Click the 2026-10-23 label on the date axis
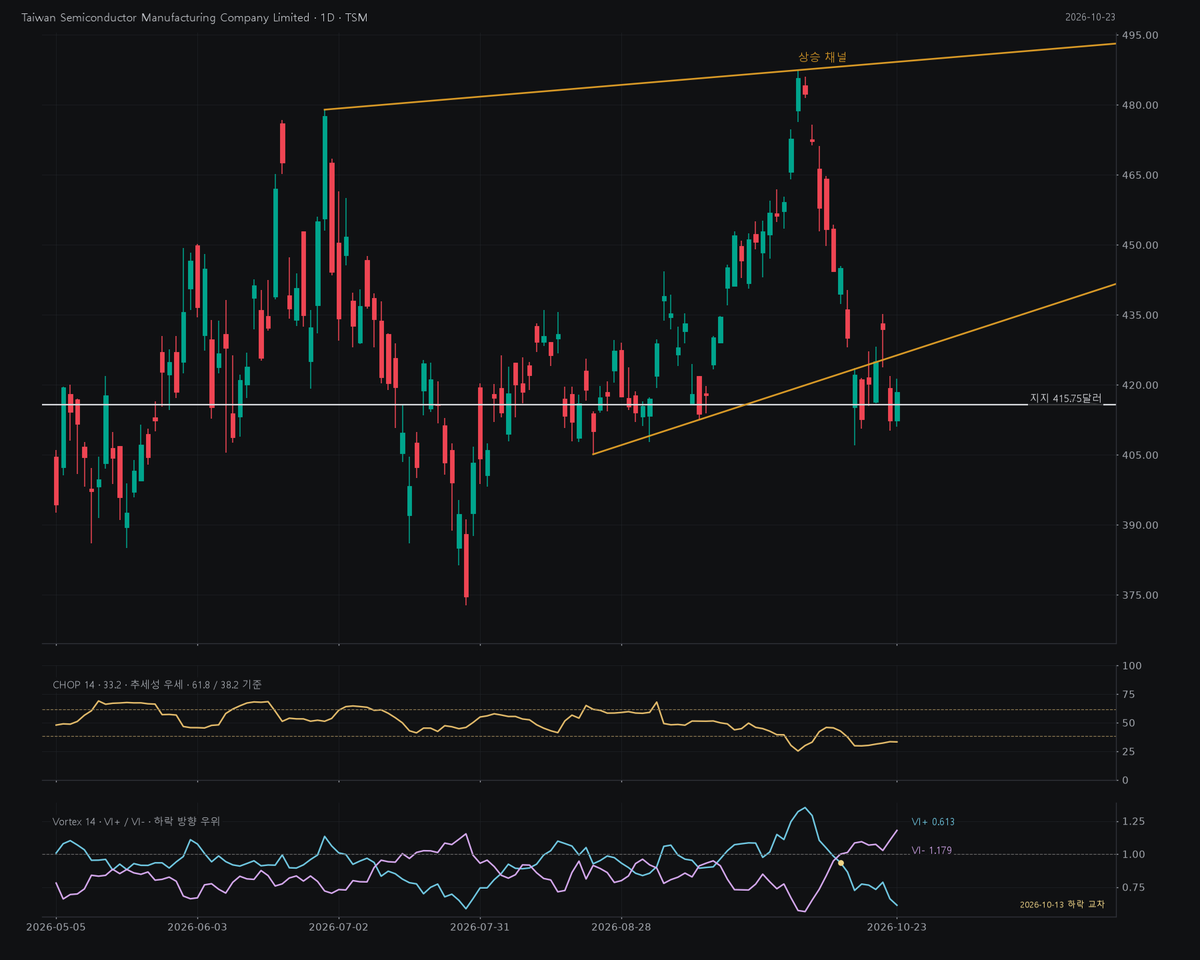The width and height of the screenshot is (1200, 960). [896, 927]
